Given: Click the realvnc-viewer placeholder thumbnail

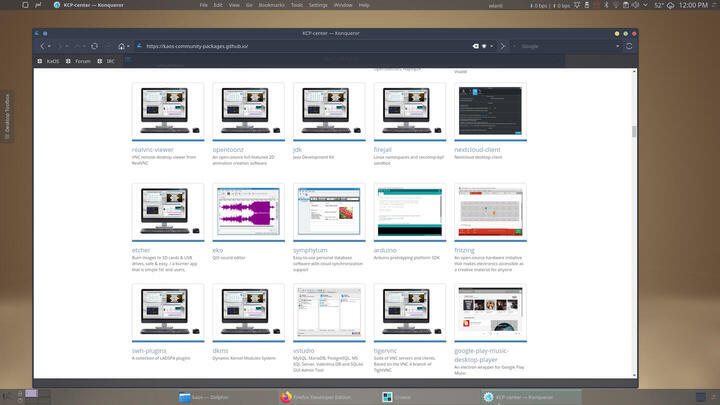Looking at the screenshot, I should pyautogui.click(x=168, y=111).
